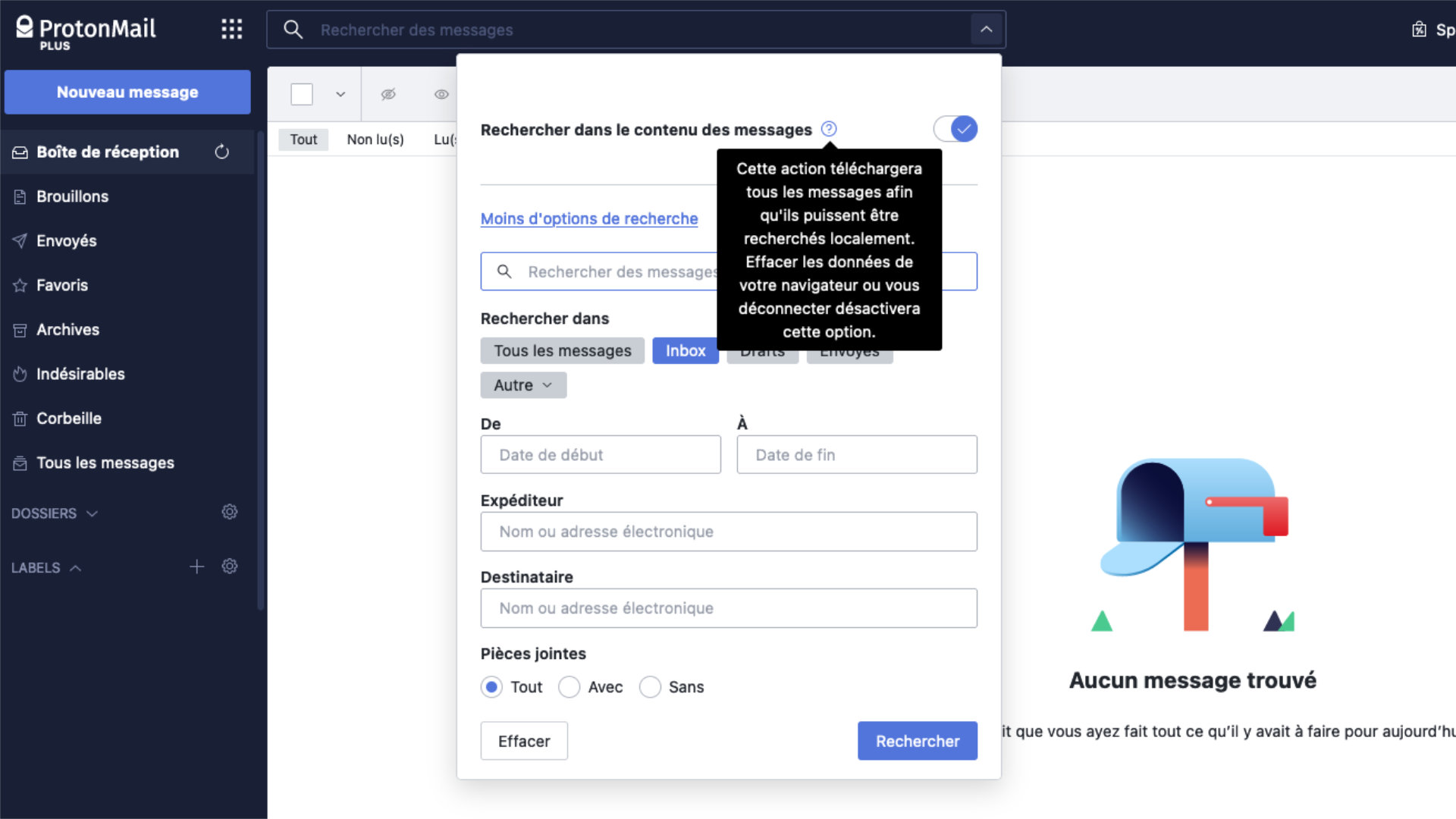Open dossiers settings gear icon

(x=230, y=512)
